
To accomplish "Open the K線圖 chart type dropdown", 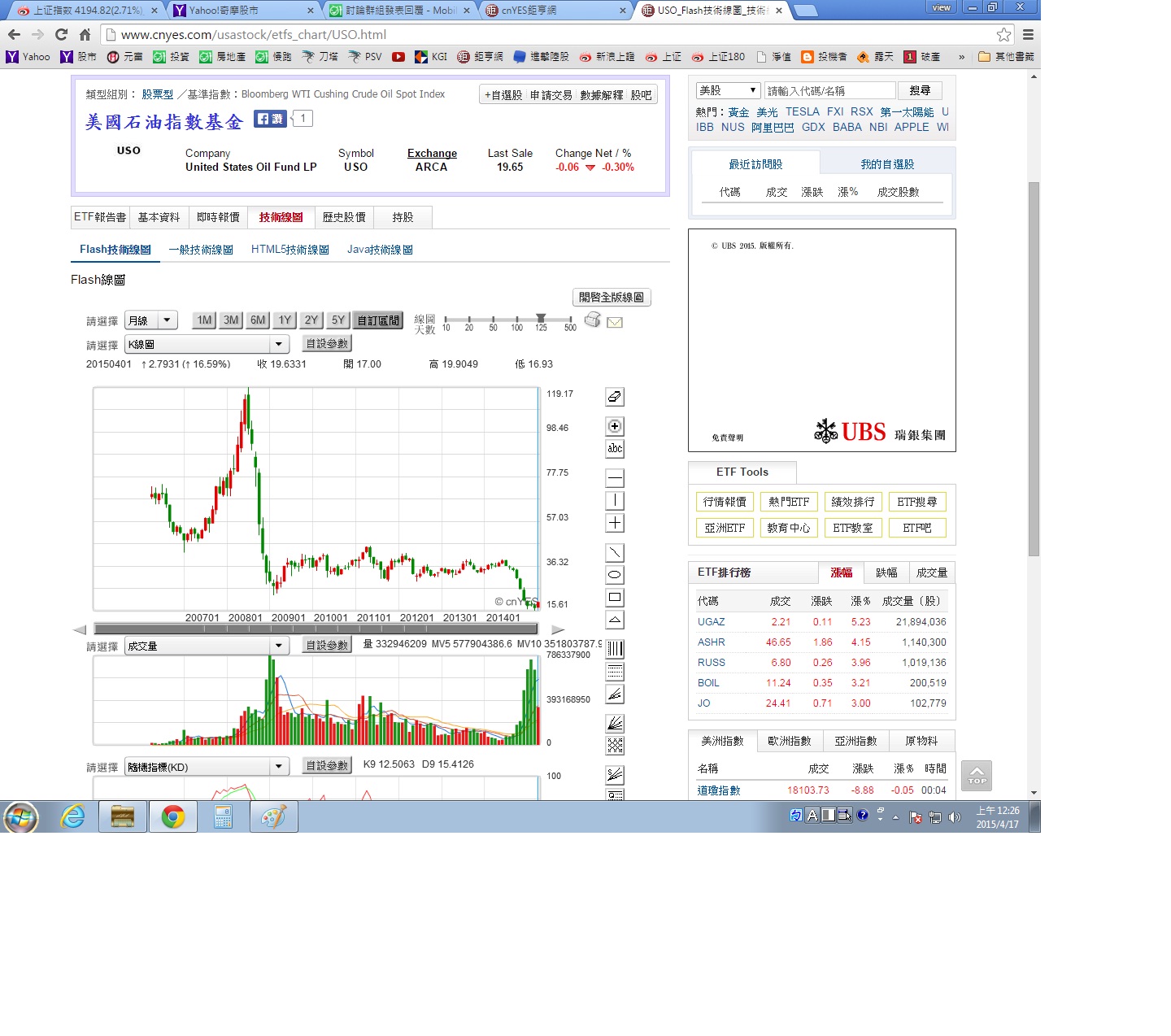I will [x=207, y=345].
